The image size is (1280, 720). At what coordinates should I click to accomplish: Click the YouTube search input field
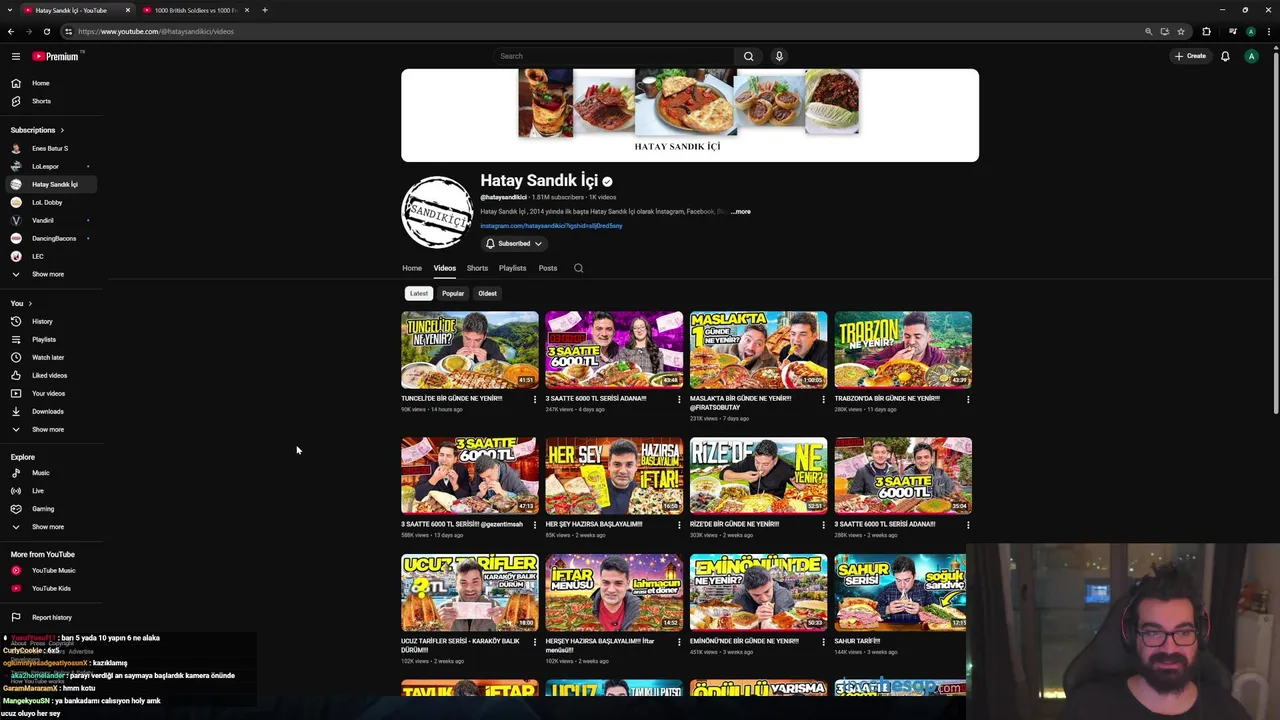[613, 56]
